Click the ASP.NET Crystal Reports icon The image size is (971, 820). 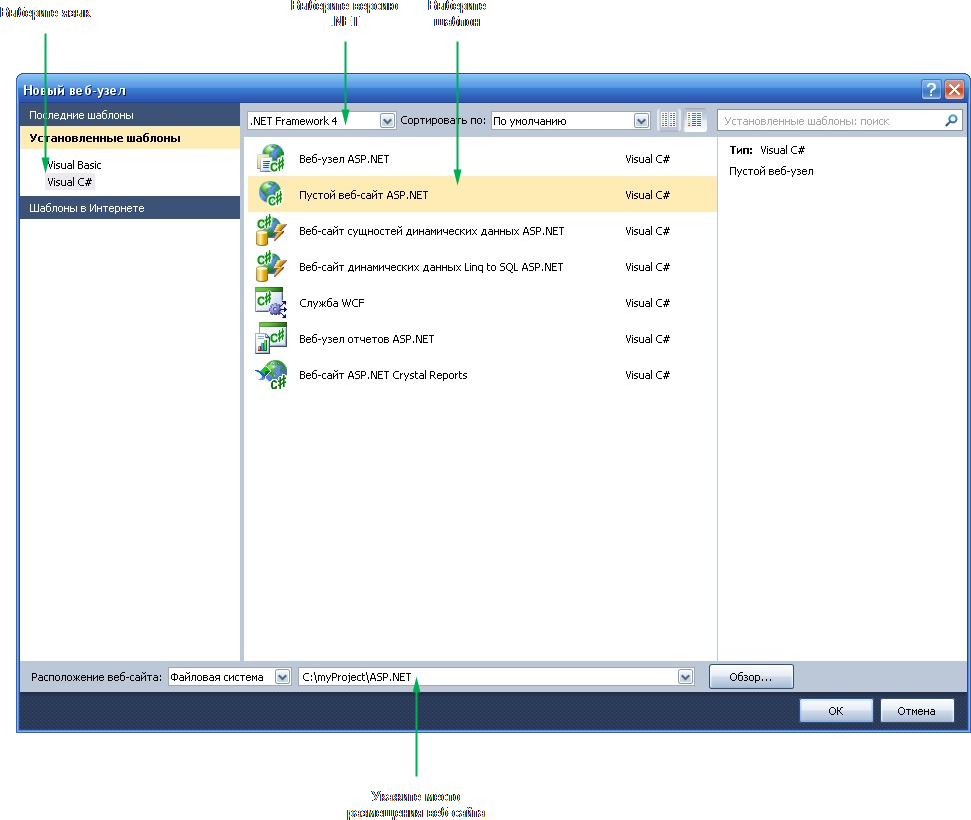click(x=271, y=375)
